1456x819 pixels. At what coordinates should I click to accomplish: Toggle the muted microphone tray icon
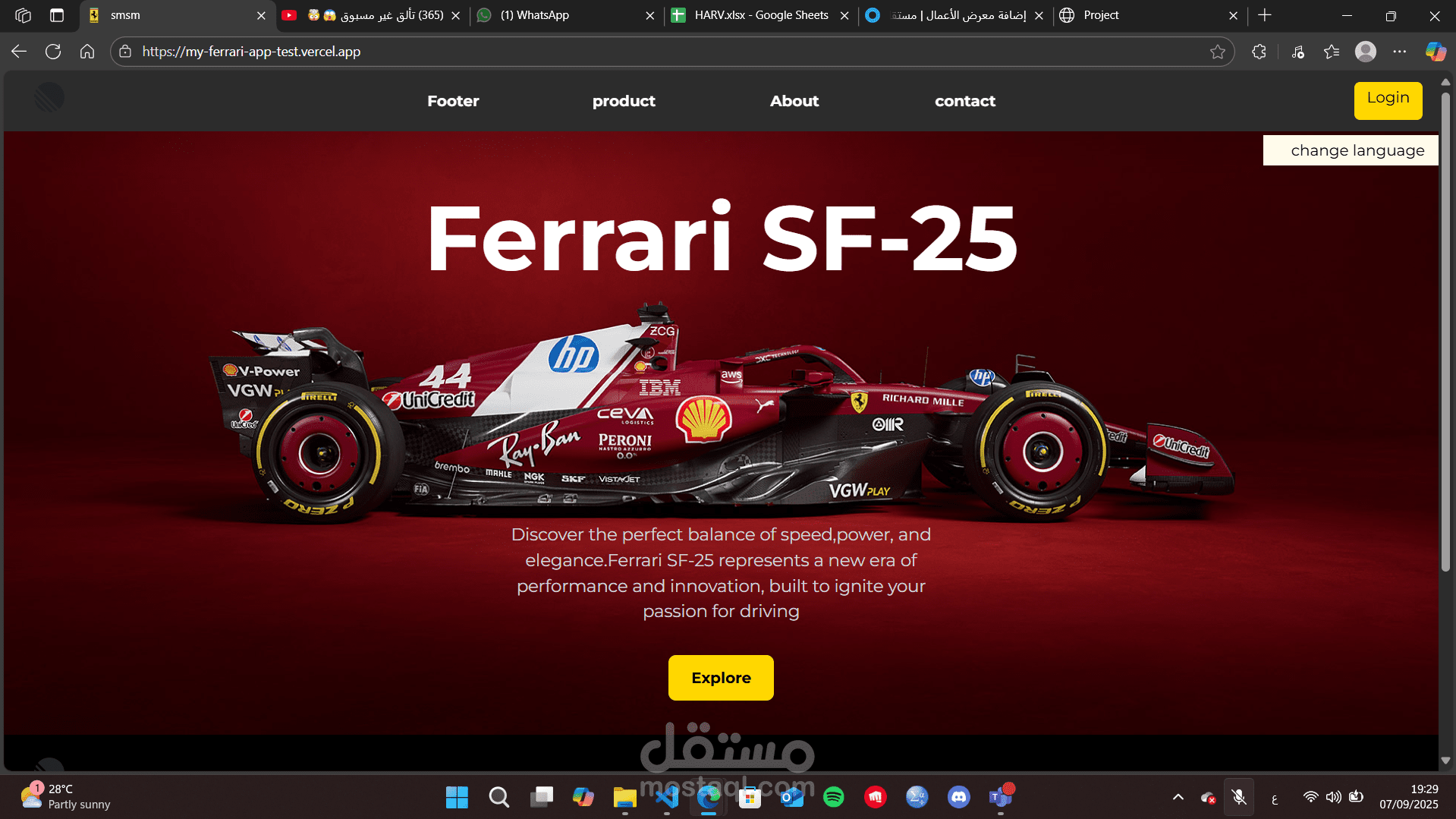click(x=1239, y=797)
